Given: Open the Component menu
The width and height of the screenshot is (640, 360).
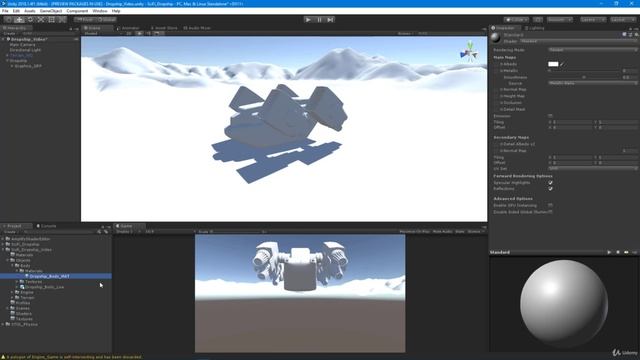Looking at the screenshot, I should point(77,11).
